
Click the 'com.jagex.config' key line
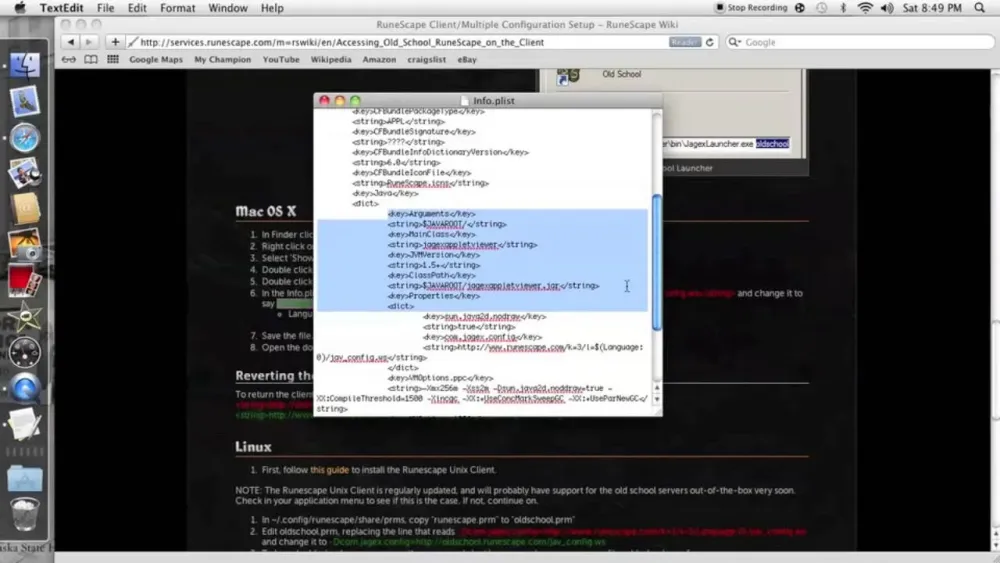[x=482, y=337]
